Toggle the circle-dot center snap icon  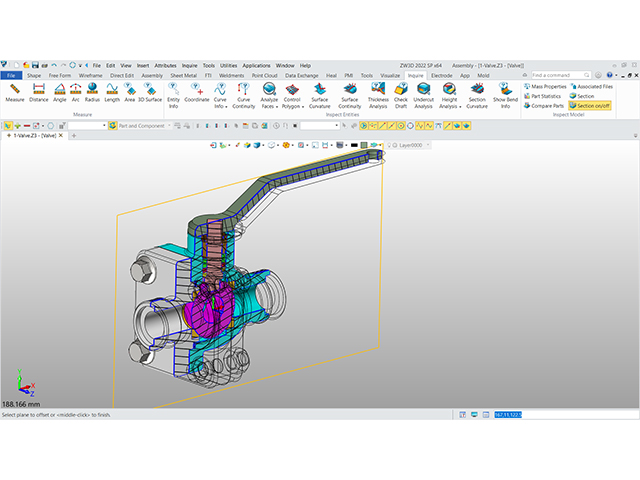[401, 126]
